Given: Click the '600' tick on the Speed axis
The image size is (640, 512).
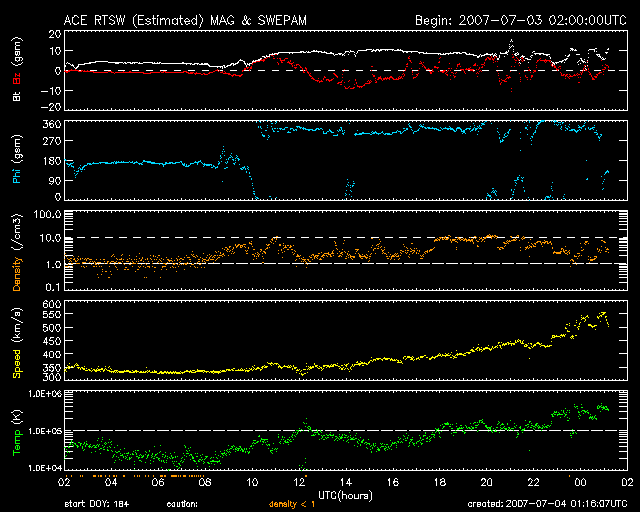Looking at the screenshot, I should point(52,304).
